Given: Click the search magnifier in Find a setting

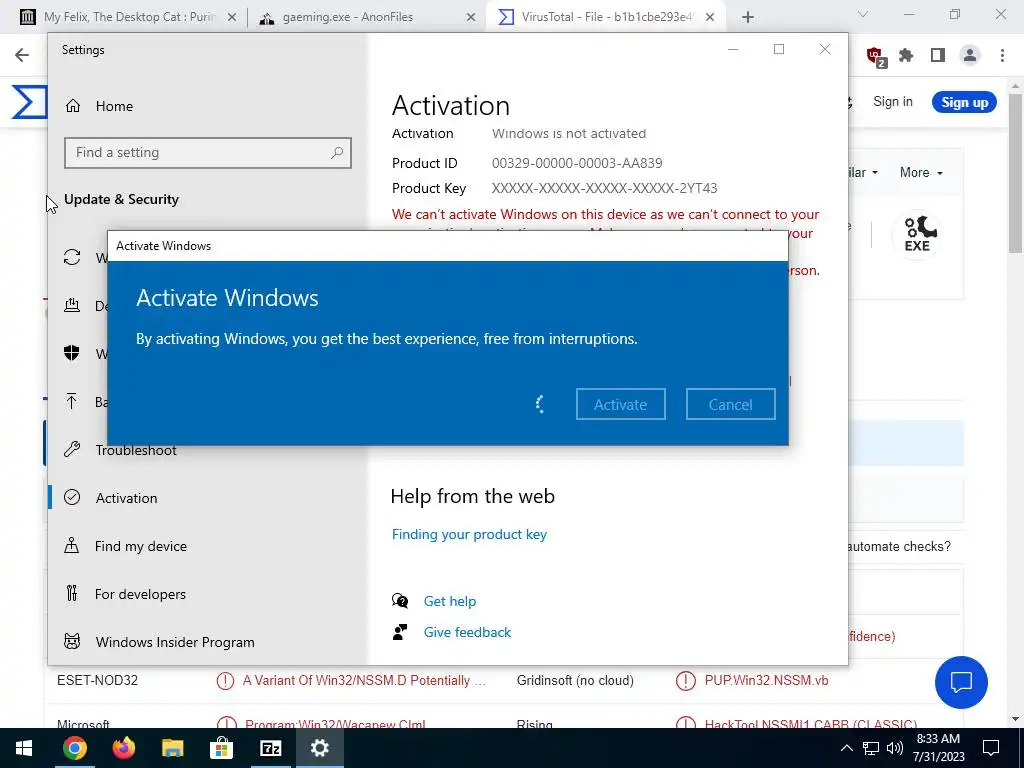Looking at the screenshot, I should (337, 153).
